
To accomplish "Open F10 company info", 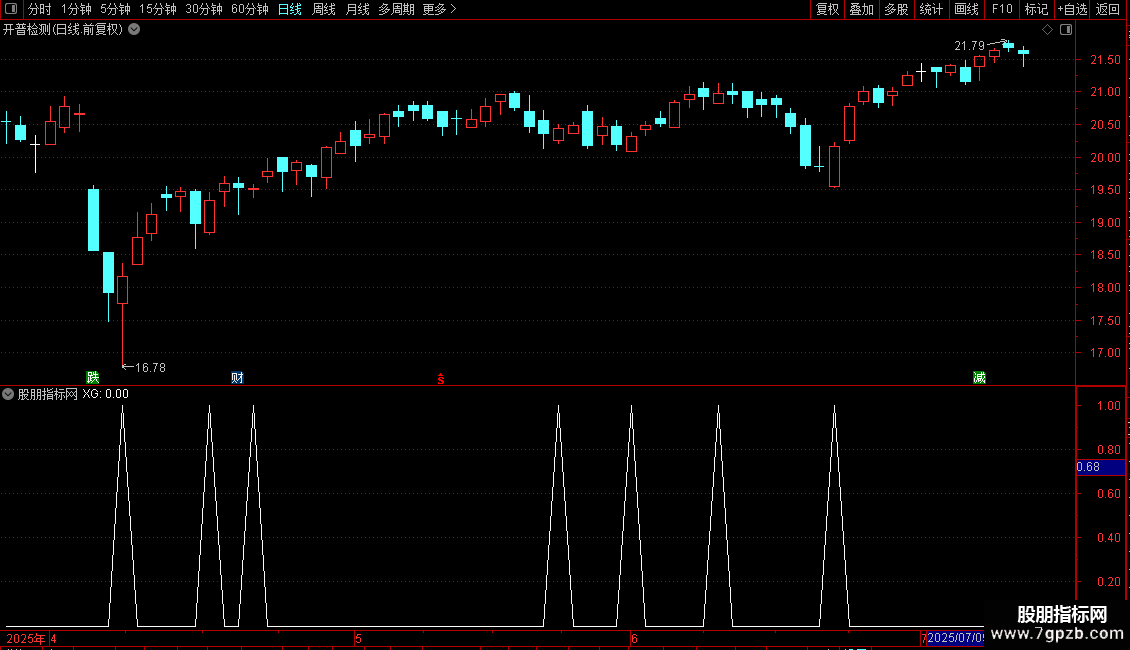I will point(1002,9).
